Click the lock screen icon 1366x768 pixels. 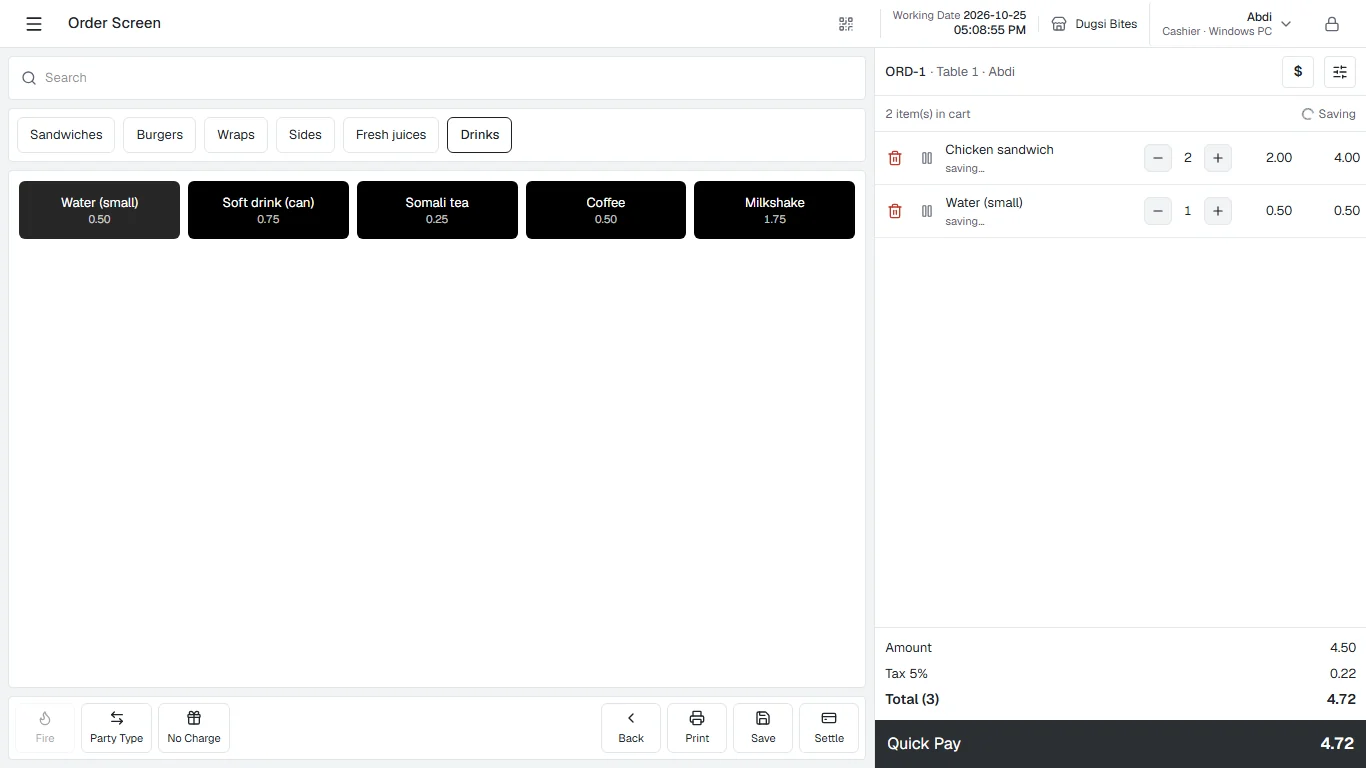[1331, 24]
